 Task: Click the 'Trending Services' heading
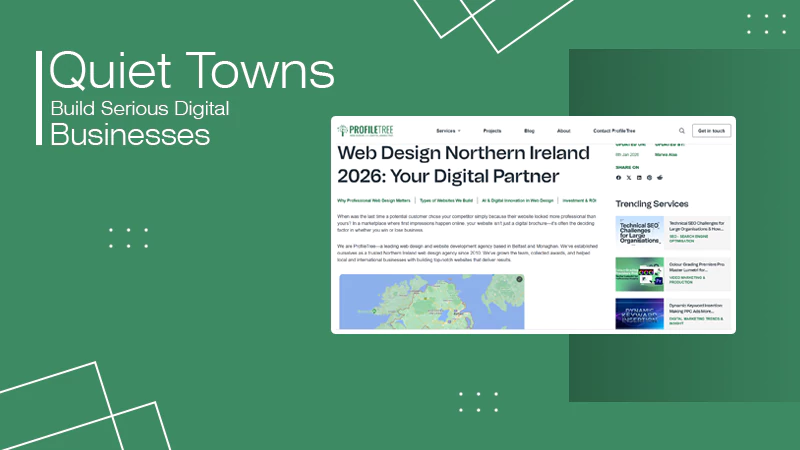point(652,204)
